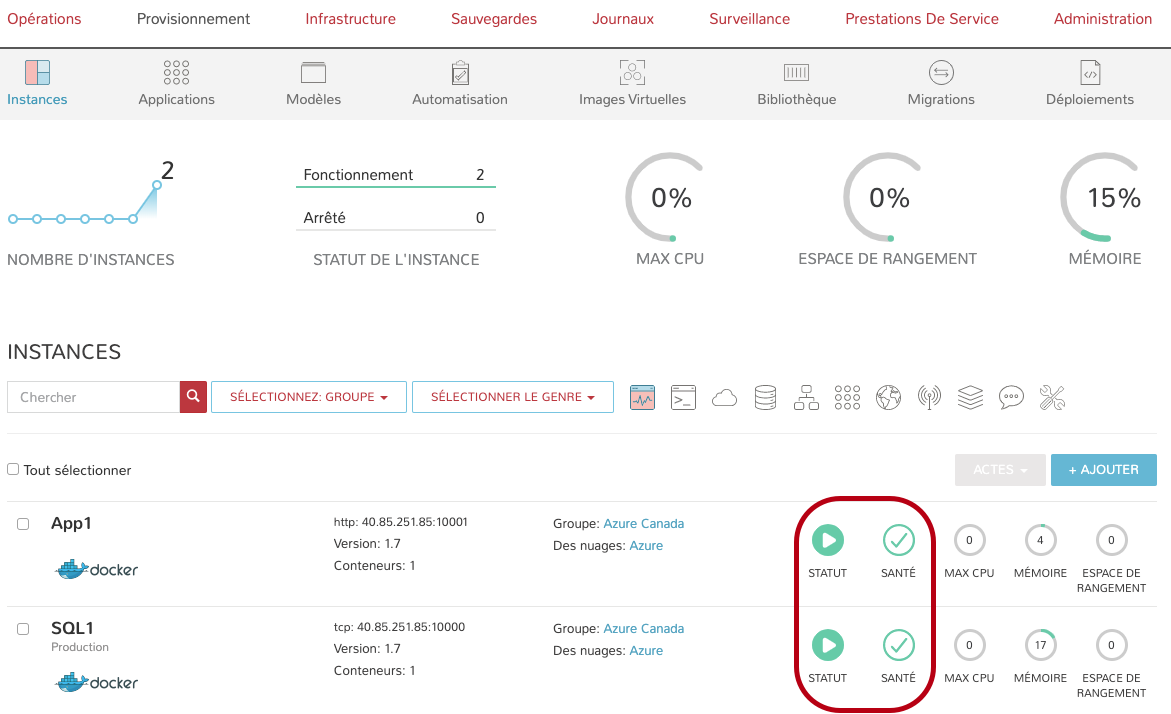Select the cloud filter icon
The width and height of the screenshot is (1171, 714).
724,398
